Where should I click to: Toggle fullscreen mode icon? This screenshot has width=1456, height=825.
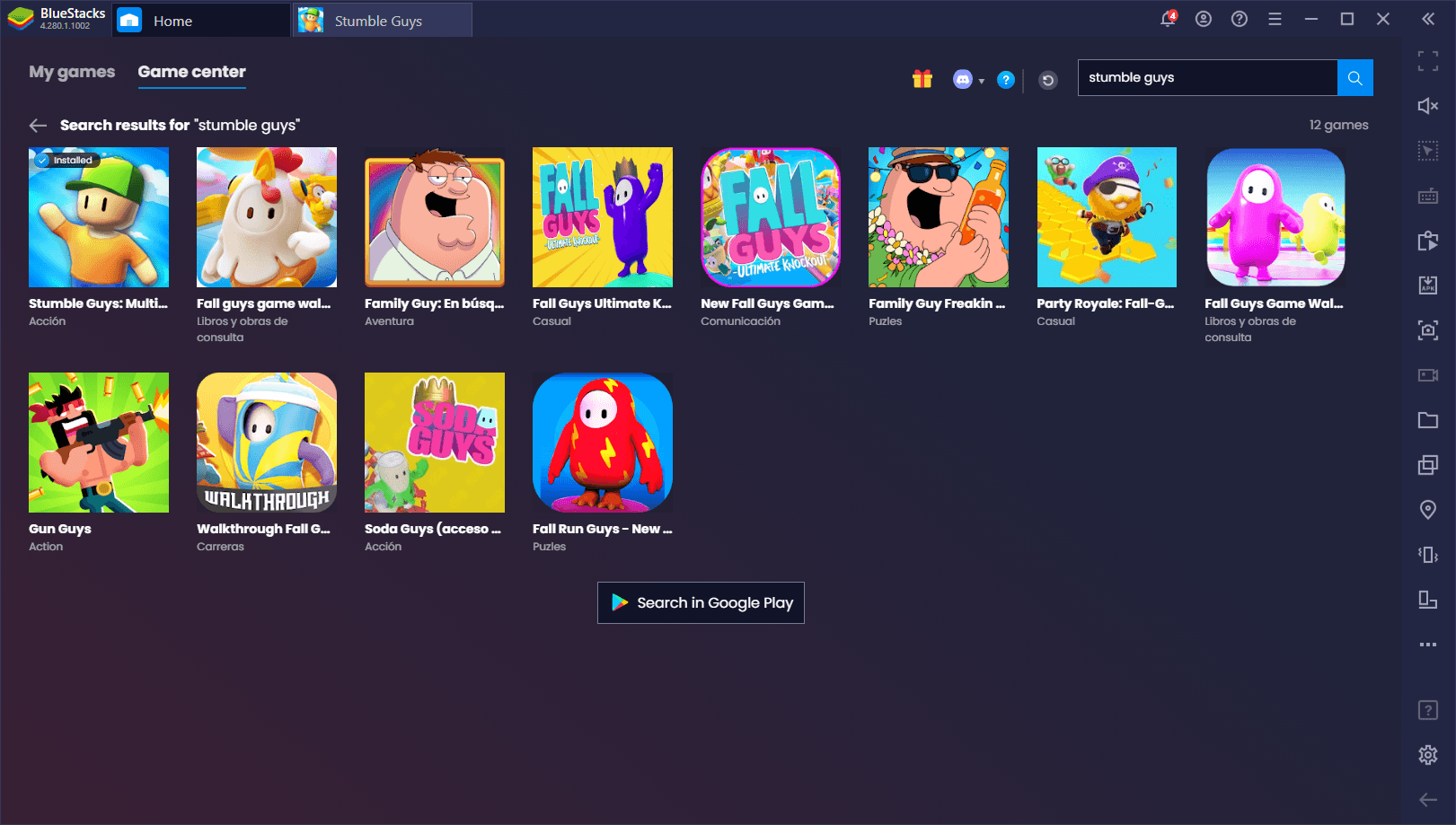[1428, 61]
